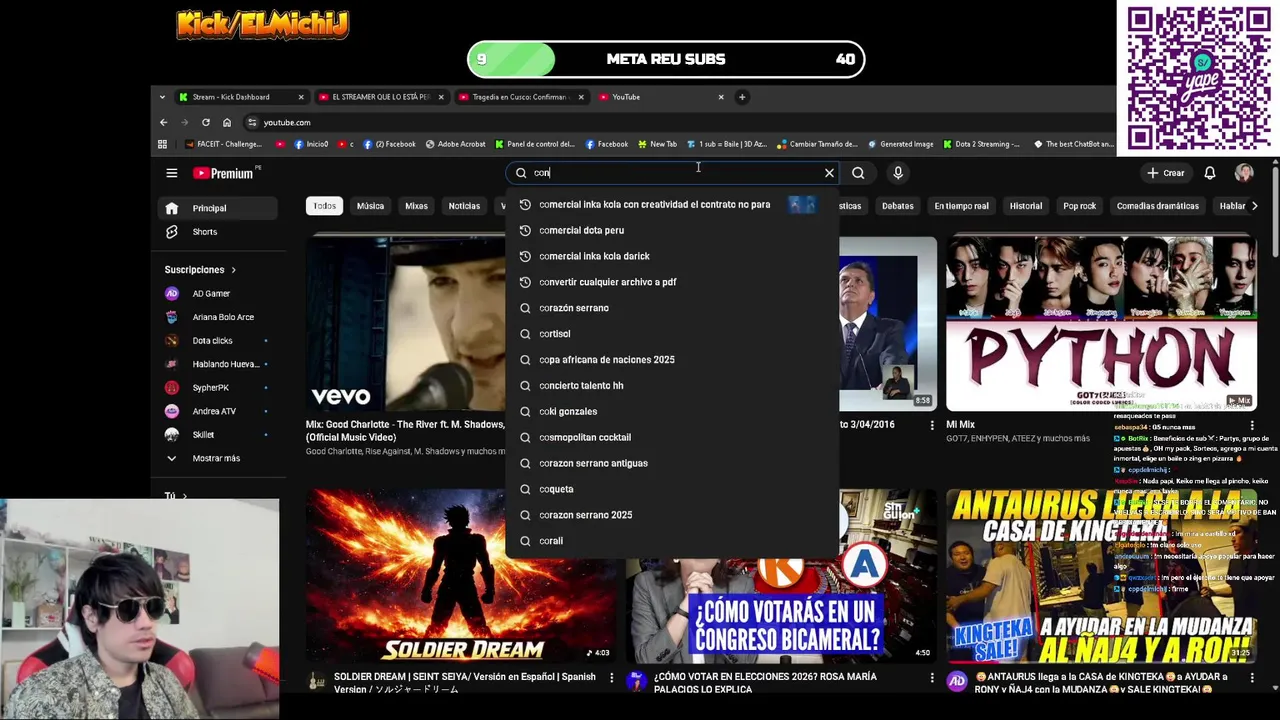Open a new browser tab
Viewport: 1280px width, 720px height.
tap(742, 97)
